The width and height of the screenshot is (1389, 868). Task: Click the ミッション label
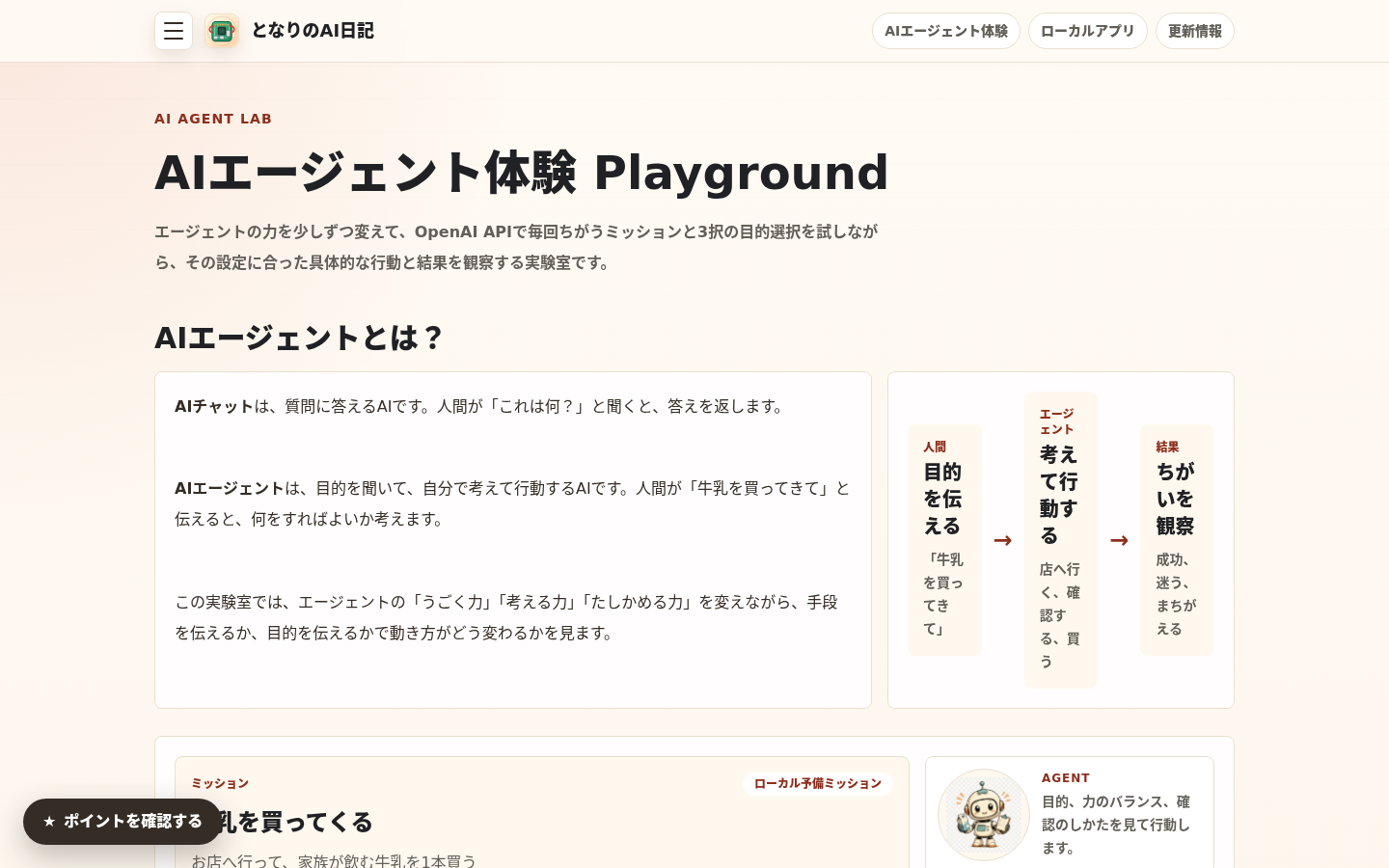click(x=220, y=784)
